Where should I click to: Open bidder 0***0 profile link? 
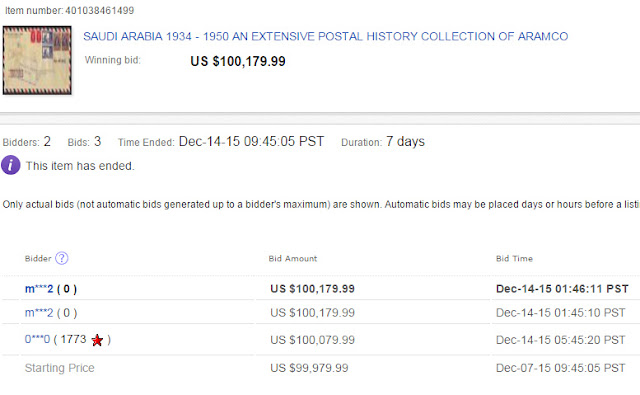(x=37, y=339)
